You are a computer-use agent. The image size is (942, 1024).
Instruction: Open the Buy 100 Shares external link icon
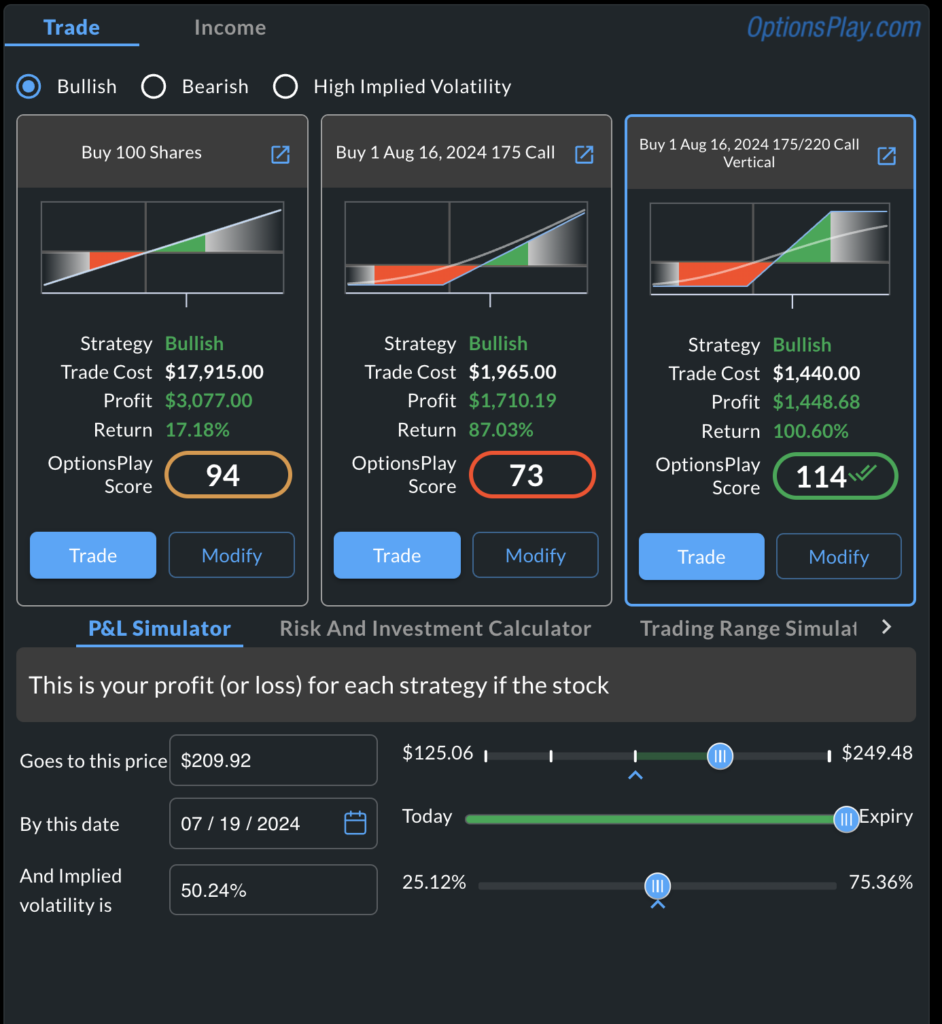coord(280,154)
